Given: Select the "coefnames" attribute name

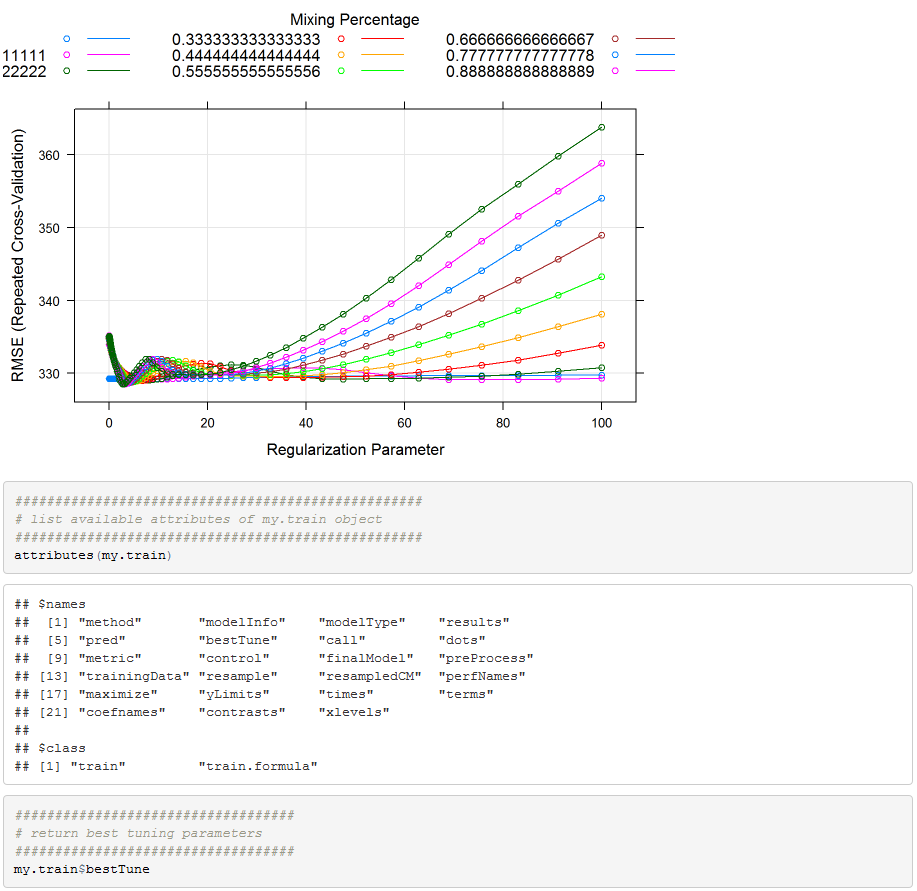Looking at the screenshot, I should [122, 712].
